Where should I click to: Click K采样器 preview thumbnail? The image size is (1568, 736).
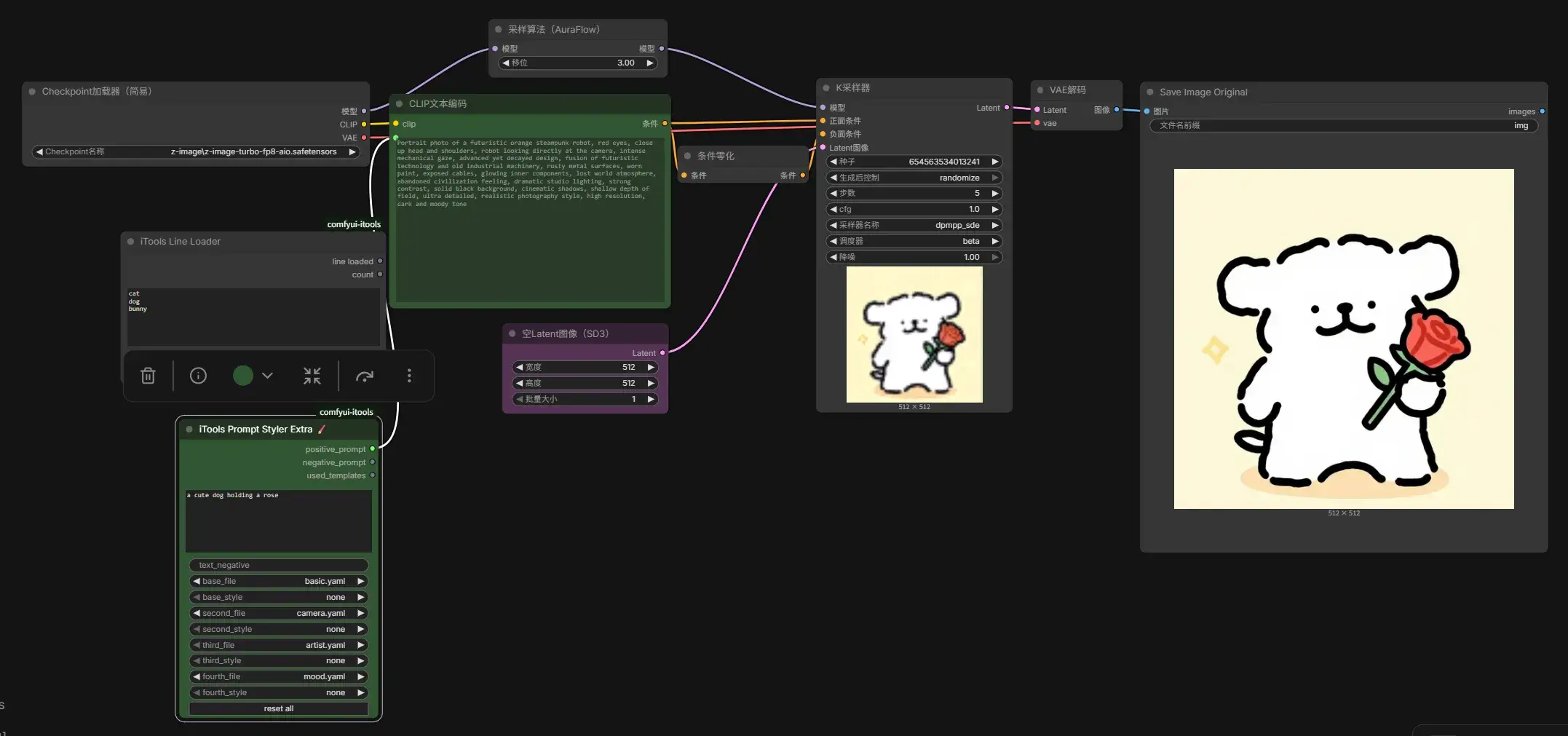[914, 334]
